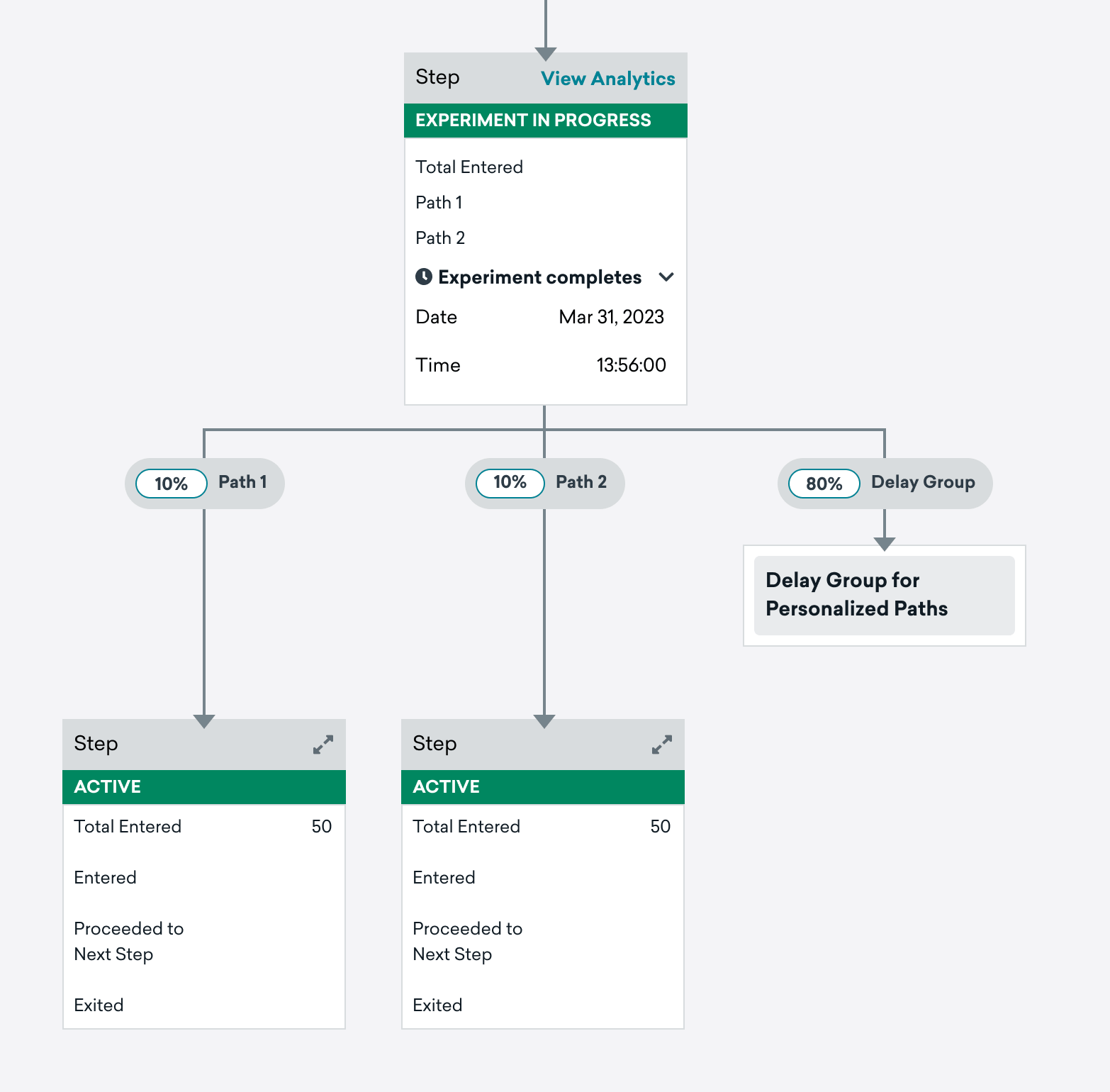
Task: Click the Delay Group pill label
Action: point(923,482)
